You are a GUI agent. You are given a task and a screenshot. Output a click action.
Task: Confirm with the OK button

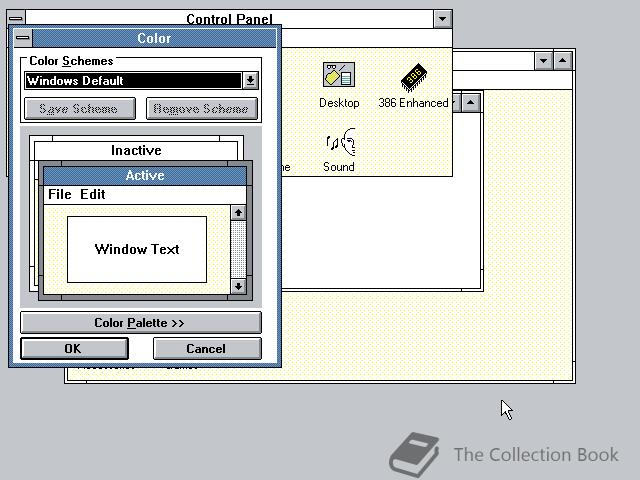74,349
